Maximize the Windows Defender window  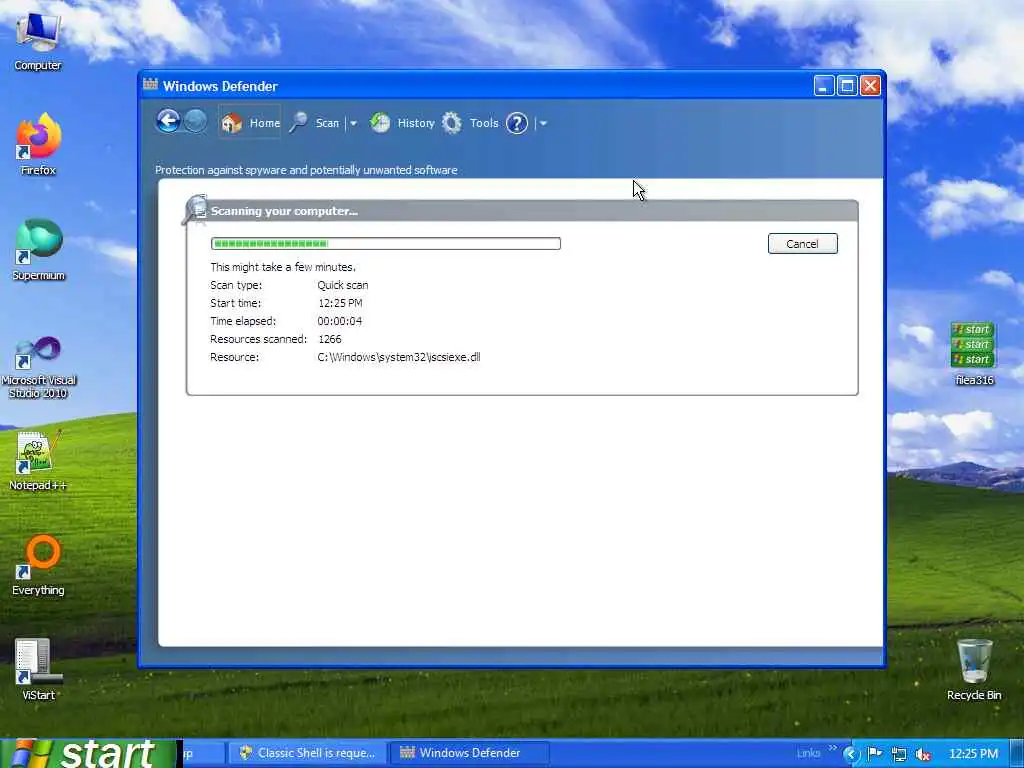coord(847,86)
